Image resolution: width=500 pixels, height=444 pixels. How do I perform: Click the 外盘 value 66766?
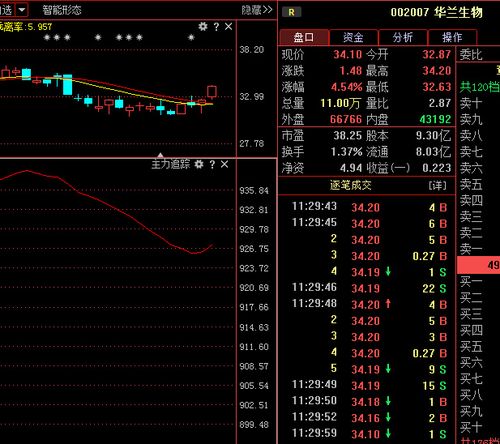click(x=346, y=119)
